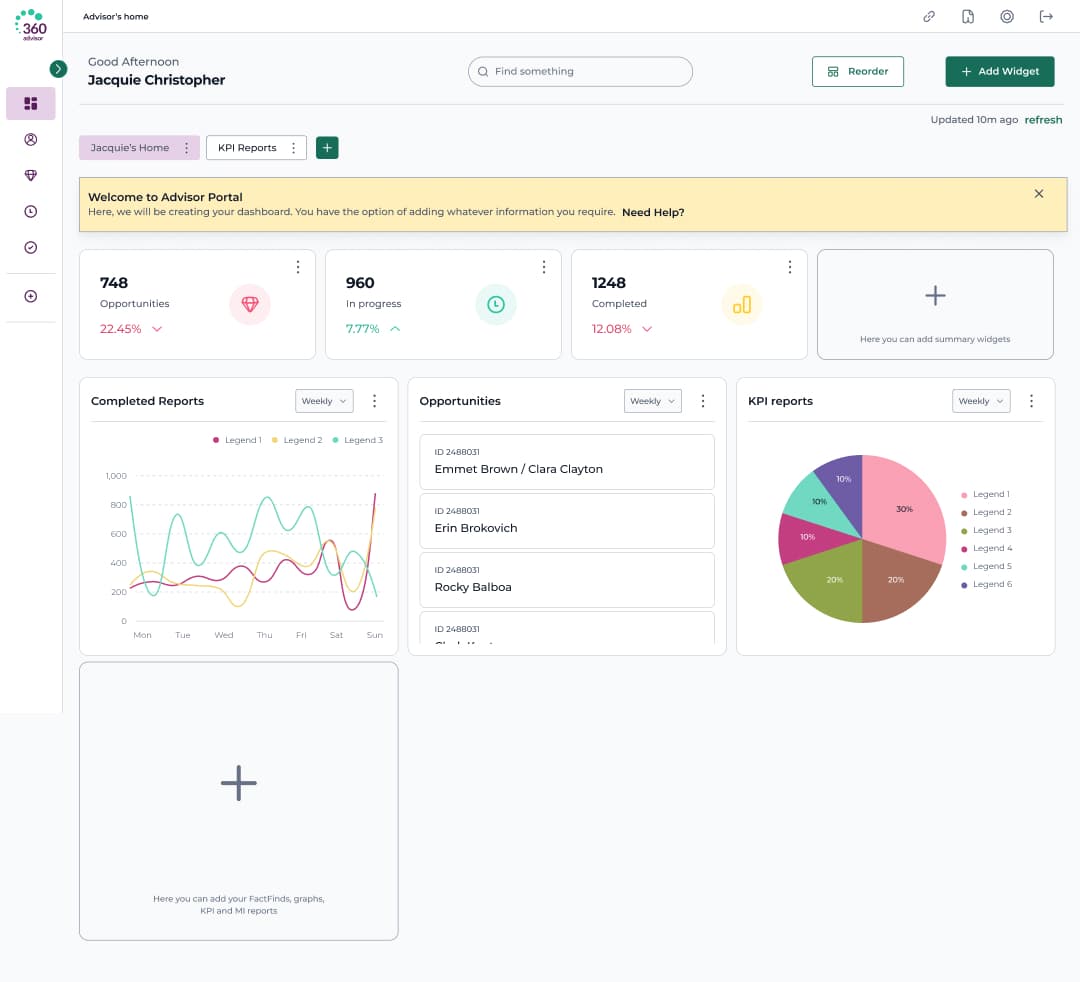Viewport: 1080px width, 982px height.
Task: Open the 1248 Completed card menu
Action: click(789, 267)
